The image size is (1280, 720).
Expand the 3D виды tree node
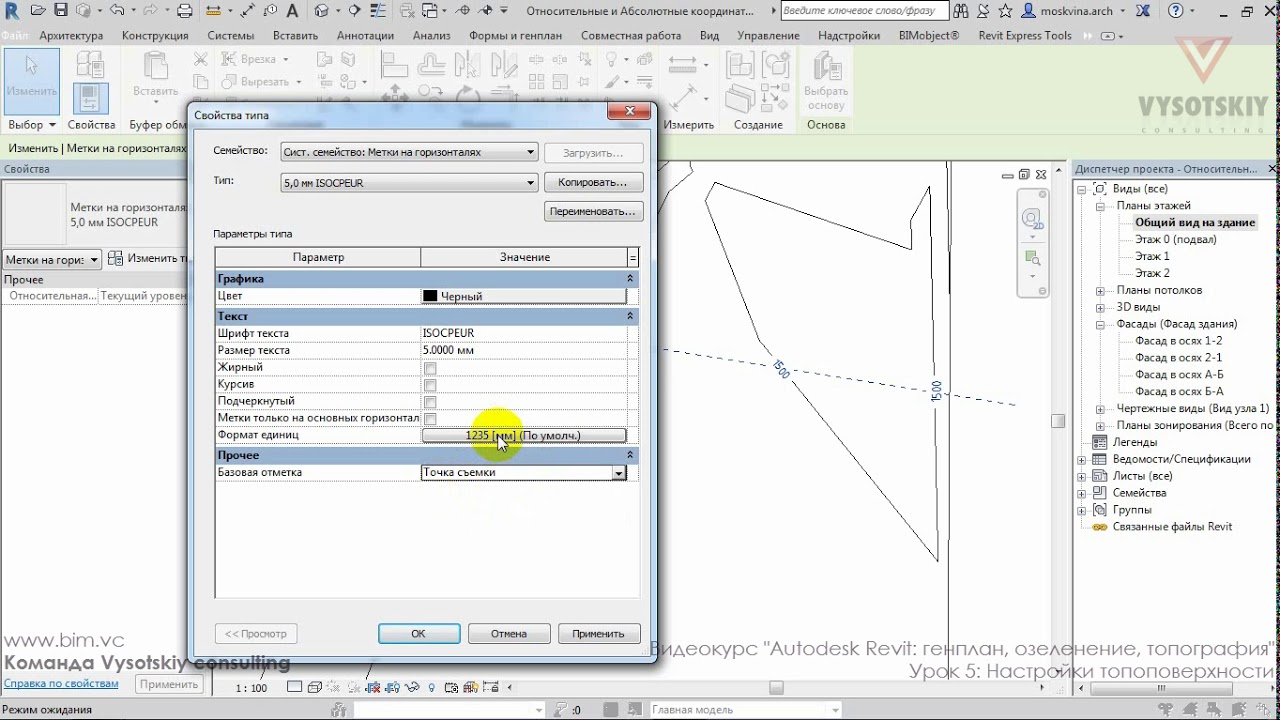[x=1100, y=307]
